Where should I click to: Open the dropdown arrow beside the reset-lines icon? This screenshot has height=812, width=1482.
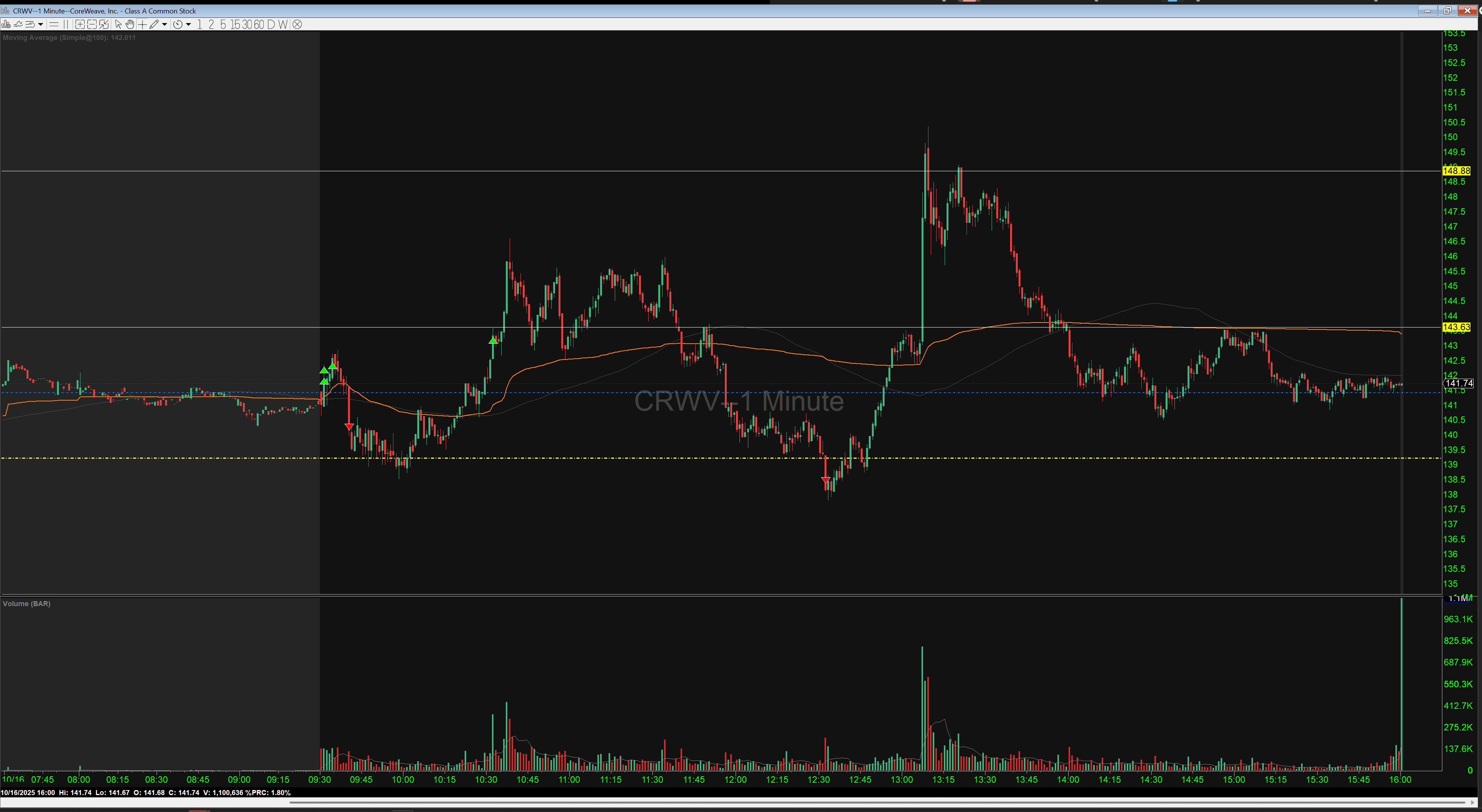[x=40, y=24]
